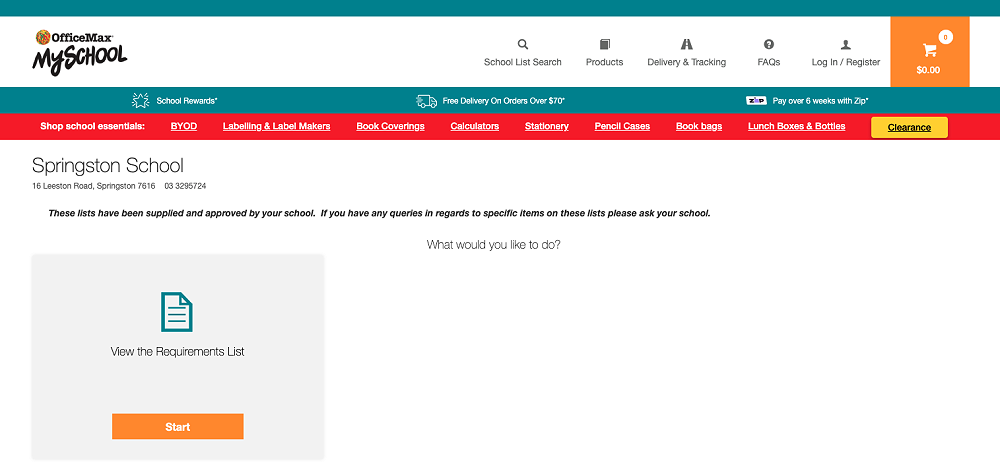
Task: Select Labelling & Label Makers link
Action: [x=276, y=126]
